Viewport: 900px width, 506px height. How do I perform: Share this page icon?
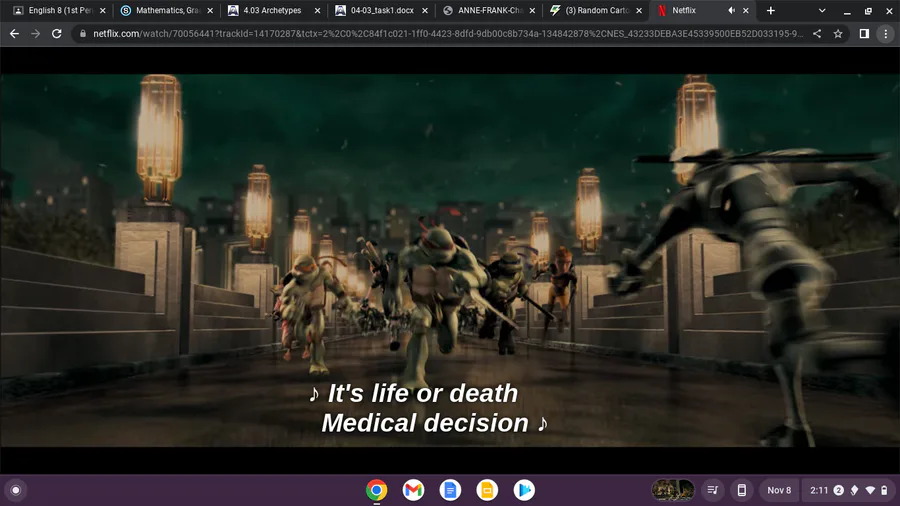tap(817, 34)
